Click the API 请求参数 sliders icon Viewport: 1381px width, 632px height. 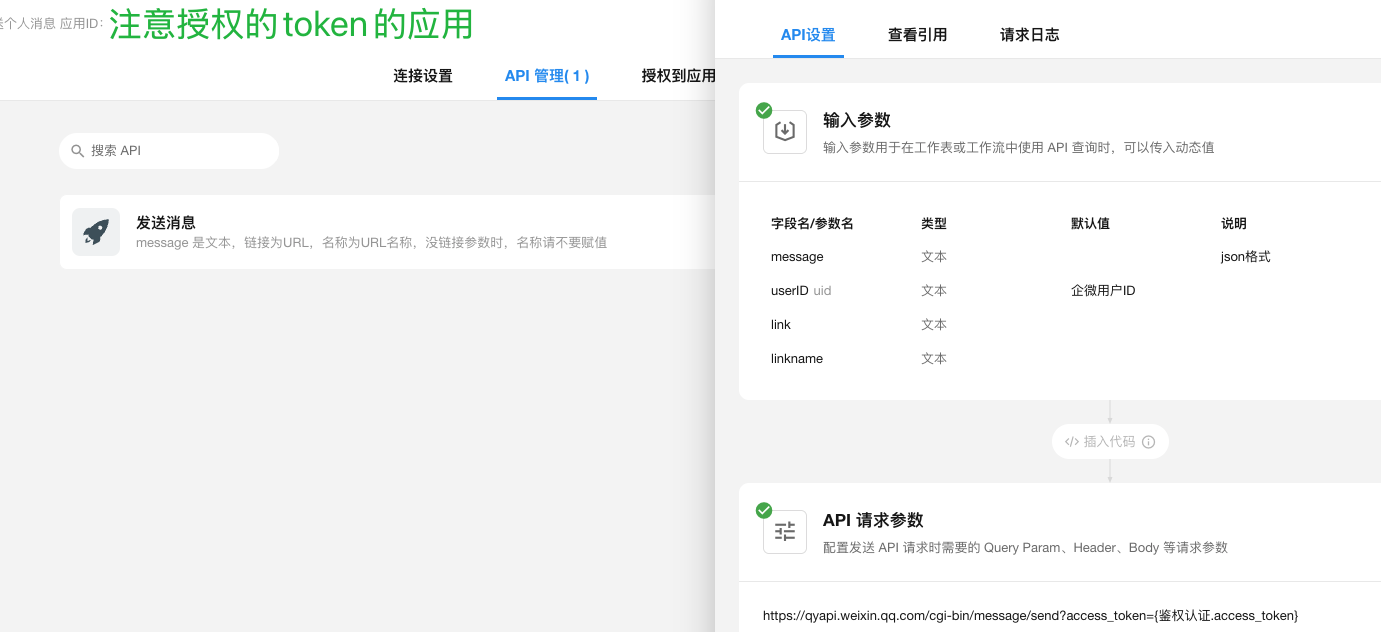(x=785, y=532)
